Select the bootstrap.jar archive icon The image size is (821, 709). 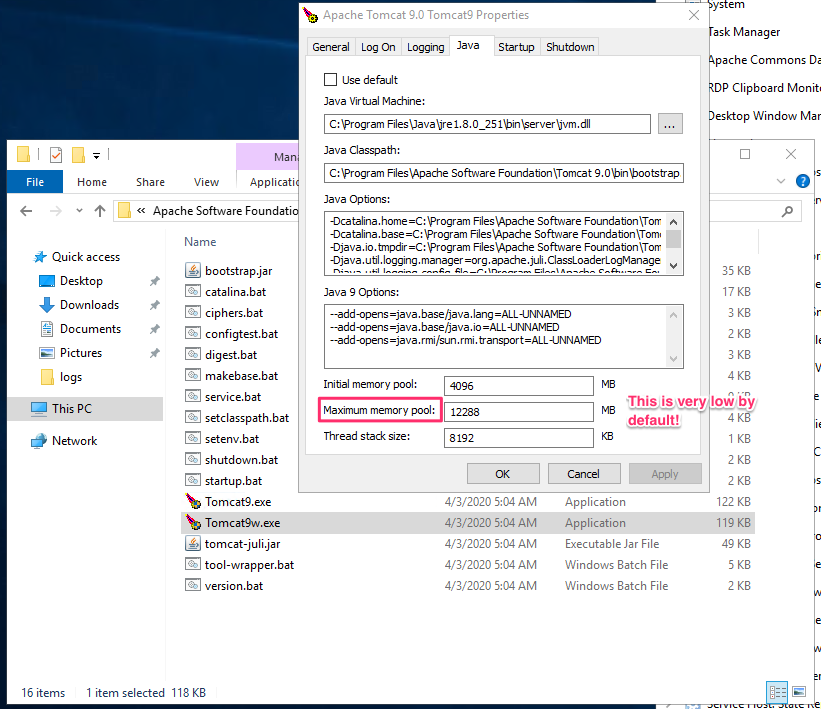click(194, 270)
